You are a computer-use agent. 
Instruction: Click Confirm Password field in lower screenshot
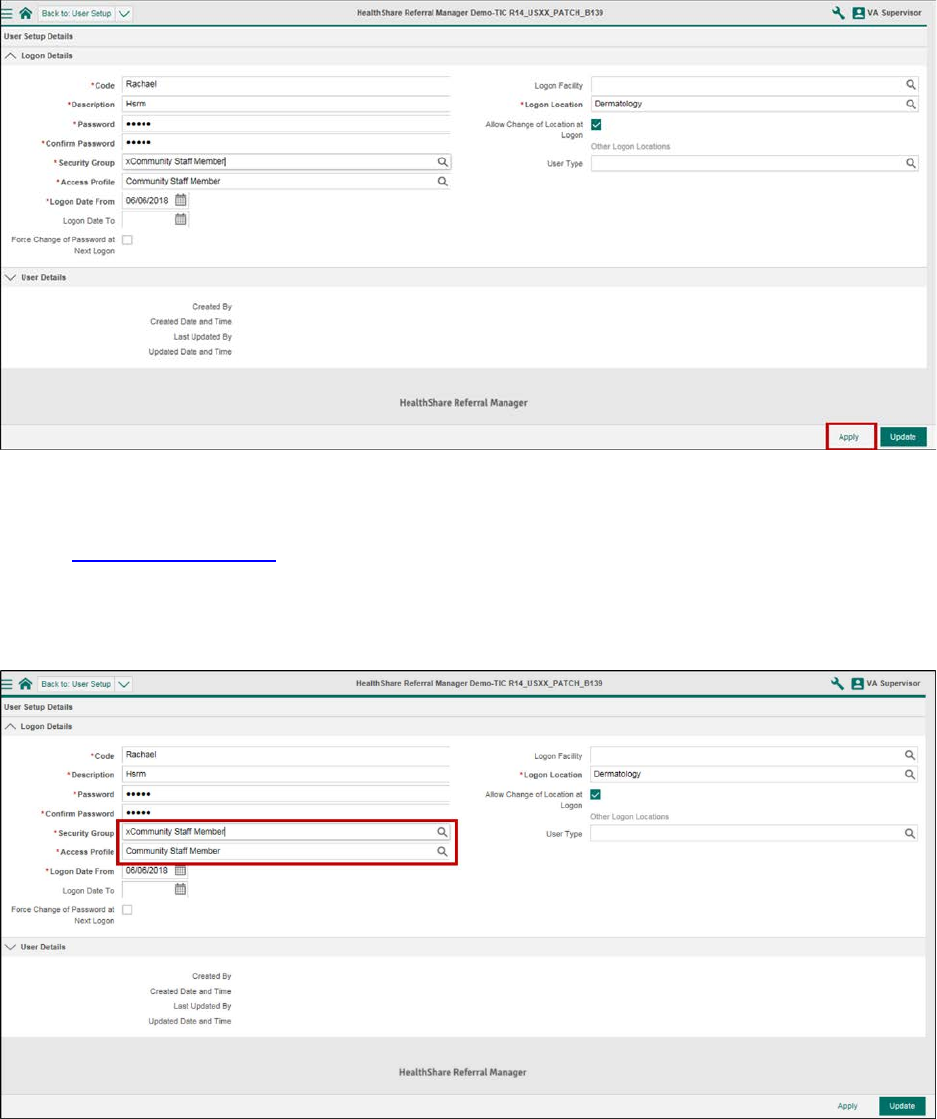pyautogui.click(x=286, y=813)
